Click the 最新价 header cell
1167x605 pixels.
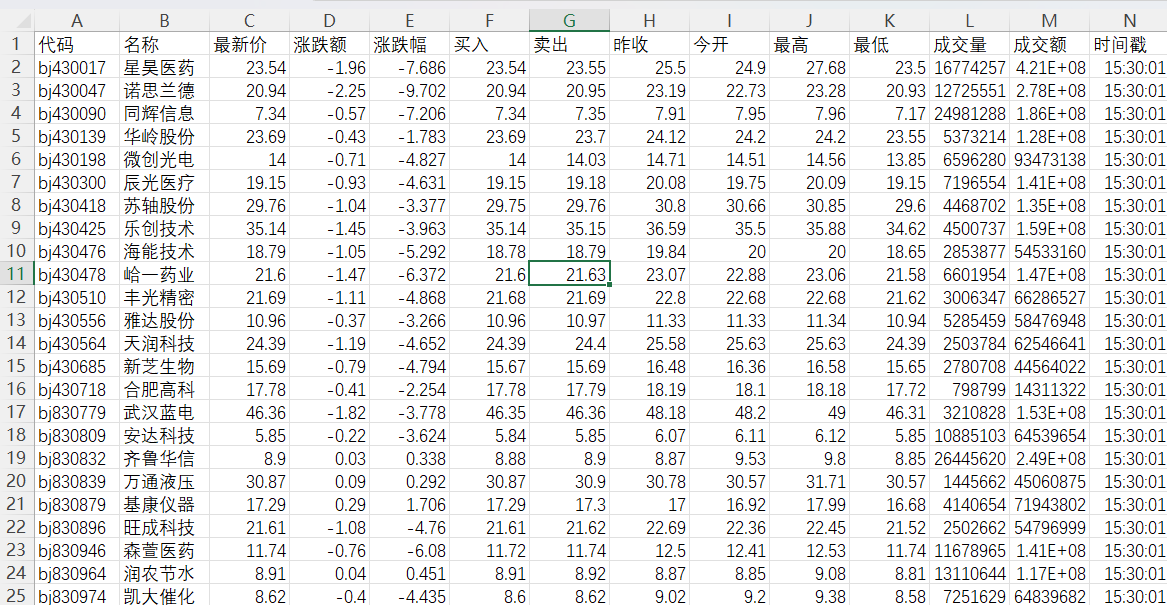tap(249, 45)
